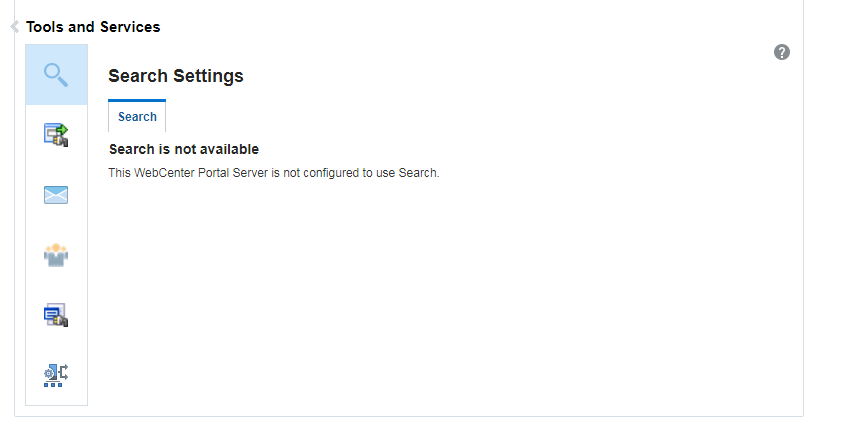Click the 'not configured to use Search' text
The image size is (859, 424).
(362, 173)
